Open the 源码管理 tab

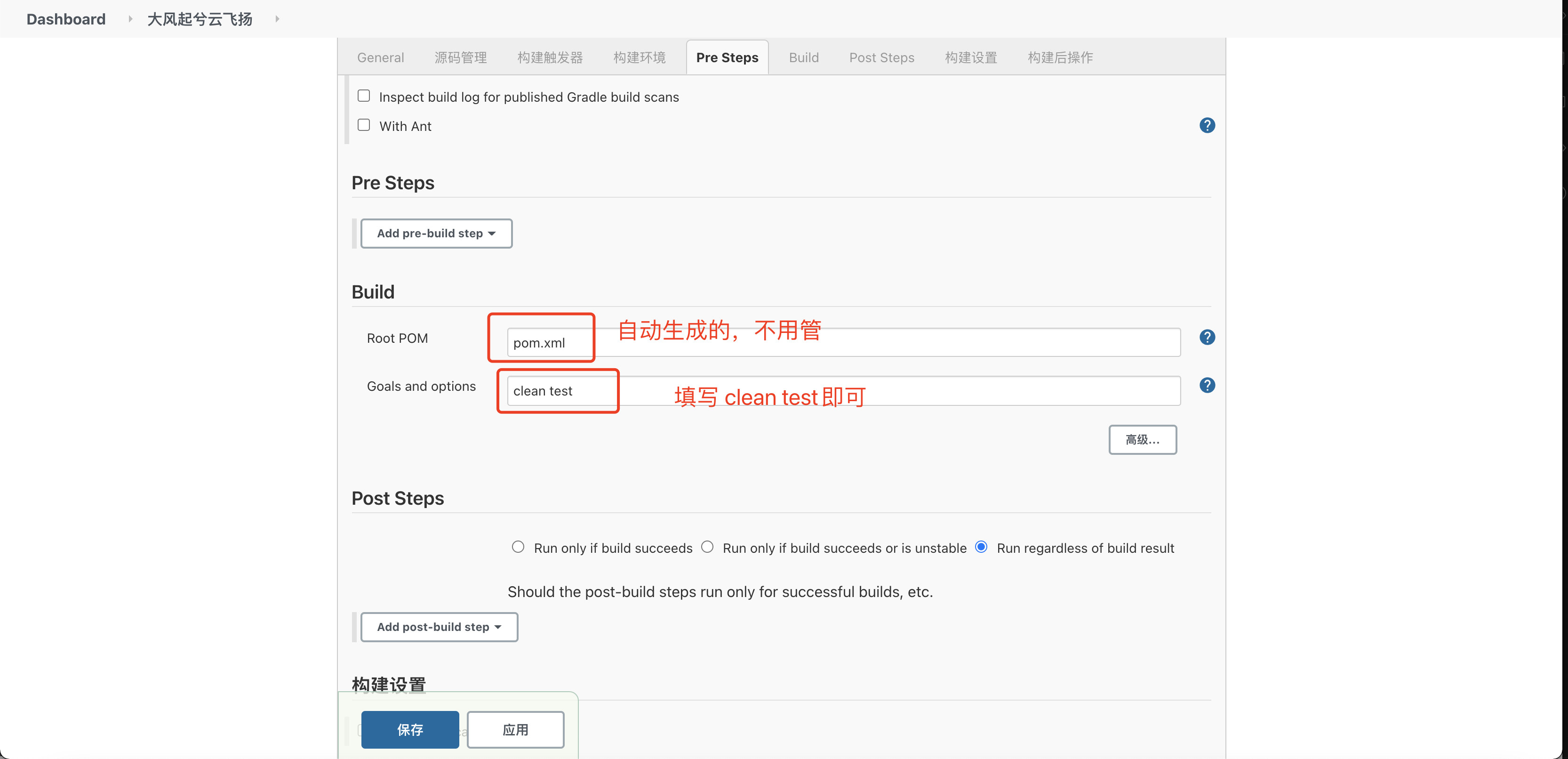click(x=461, y=57)
